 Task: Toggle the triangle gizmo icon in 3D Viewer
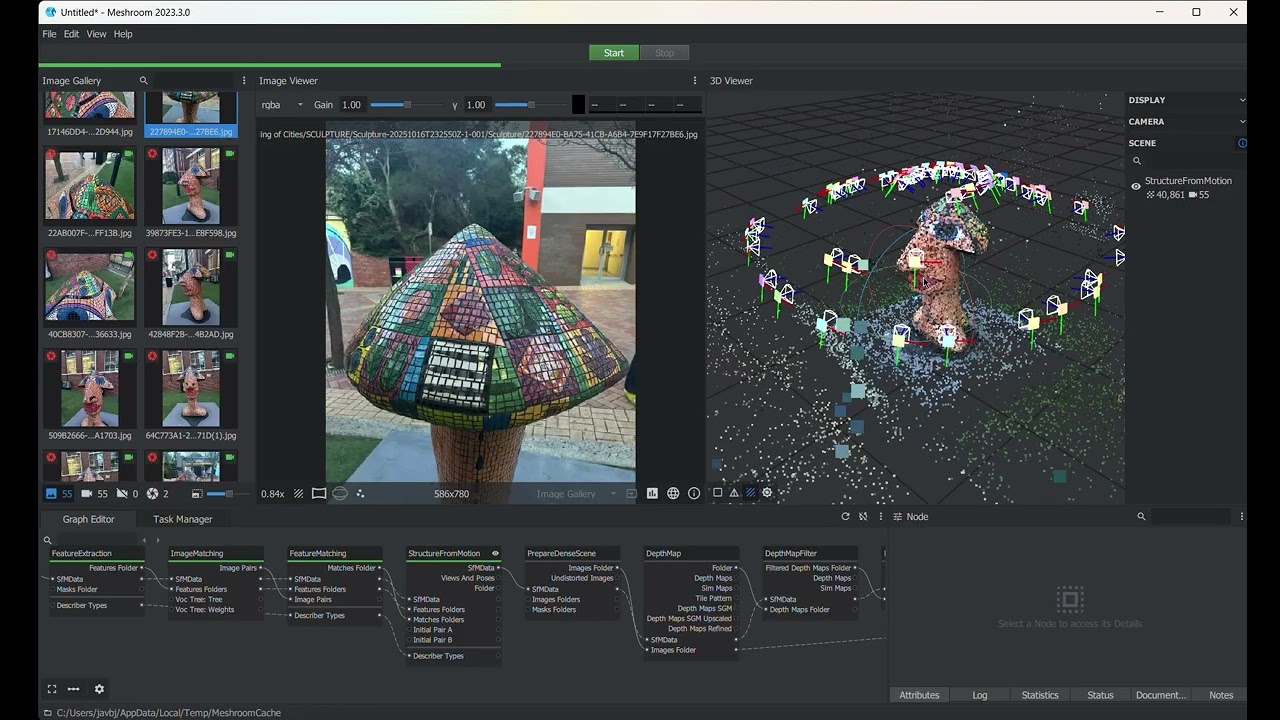click(734, 492)
